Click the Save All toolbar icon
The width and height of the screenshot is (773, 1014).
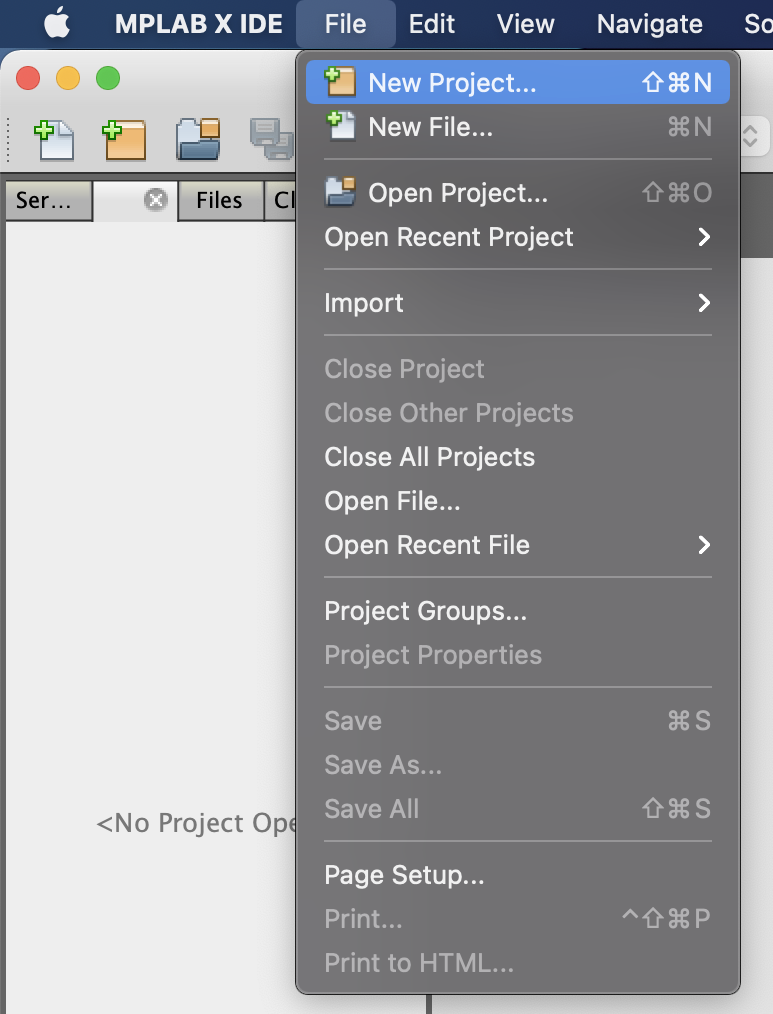(269, 139)
